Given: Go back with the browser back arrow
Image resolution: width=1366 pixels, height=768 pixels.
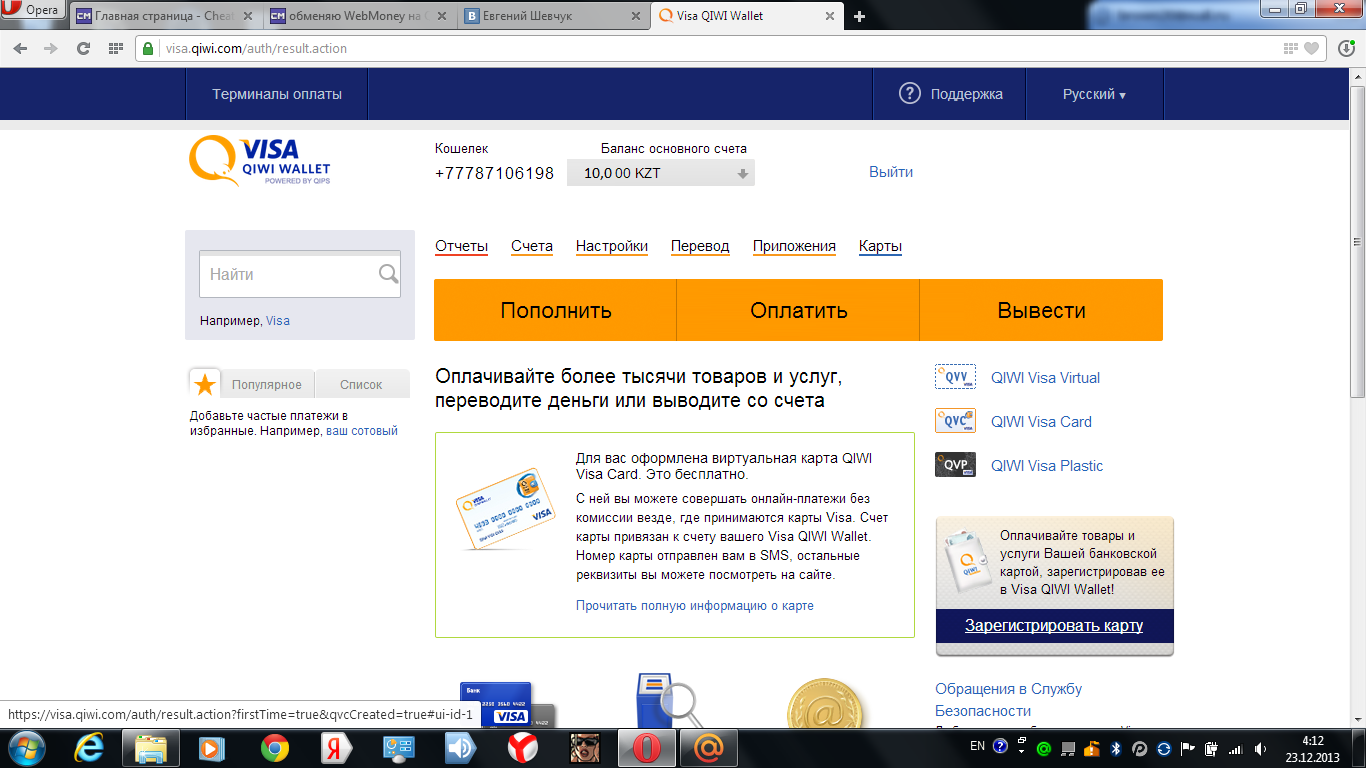Looking at the screenshot, I should pyautogui.click(x=20, y=48).
